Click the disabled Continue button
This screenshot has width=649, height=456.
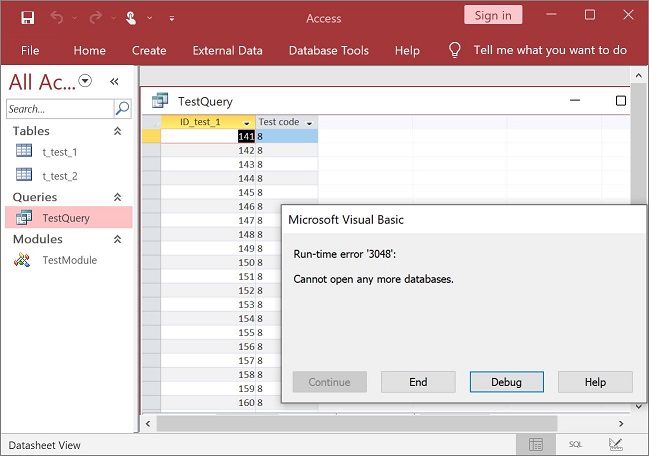pos(329,382)
